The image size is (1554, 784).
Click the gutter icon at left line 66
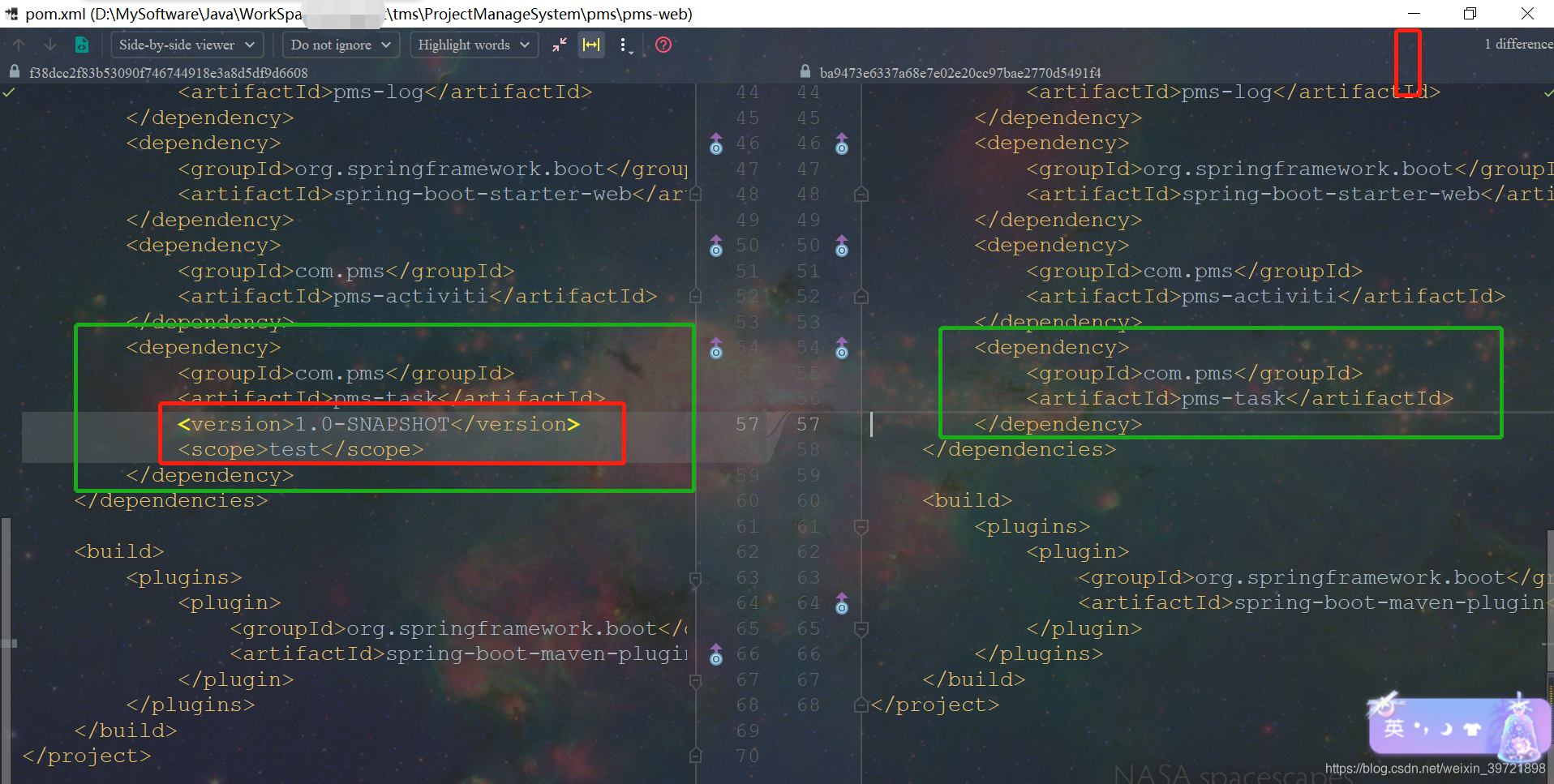click(716, 654)
